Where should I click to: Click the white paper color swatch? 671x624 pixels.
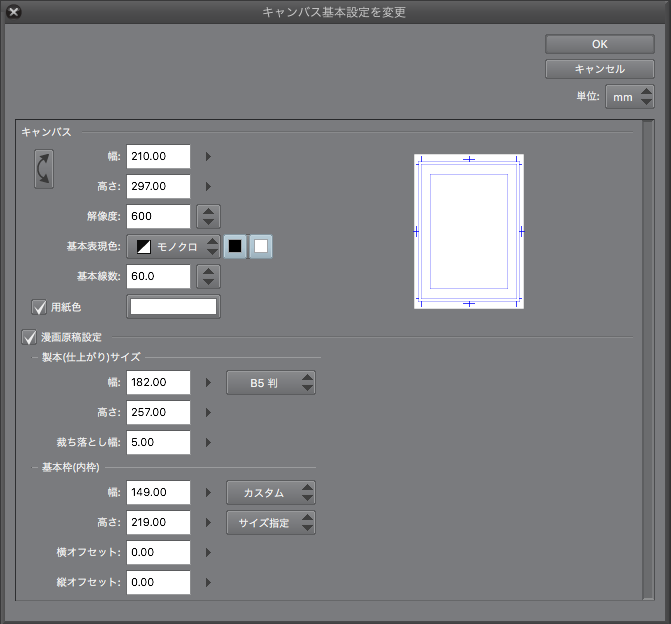pyautogui.click(x=173, y=307)
